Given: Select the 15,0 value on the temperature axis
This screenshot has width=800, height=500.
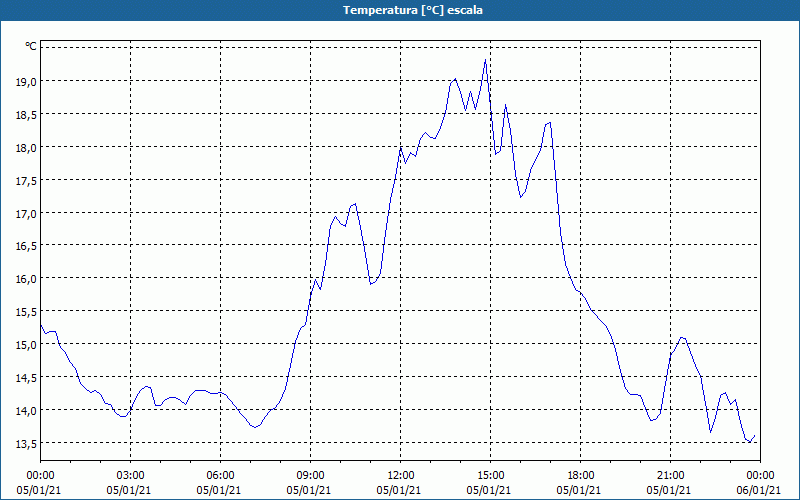Looking at the screenshot, I should tap(26, 344).
